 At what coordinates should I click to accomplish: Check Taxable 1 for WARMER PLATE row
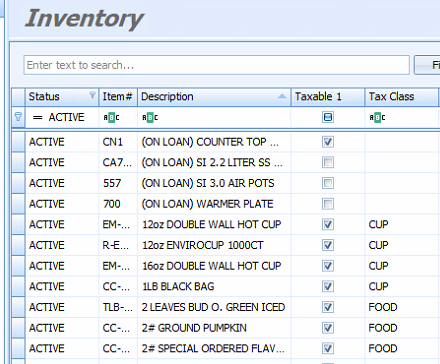pyautogui.click(x=328, y=204)
